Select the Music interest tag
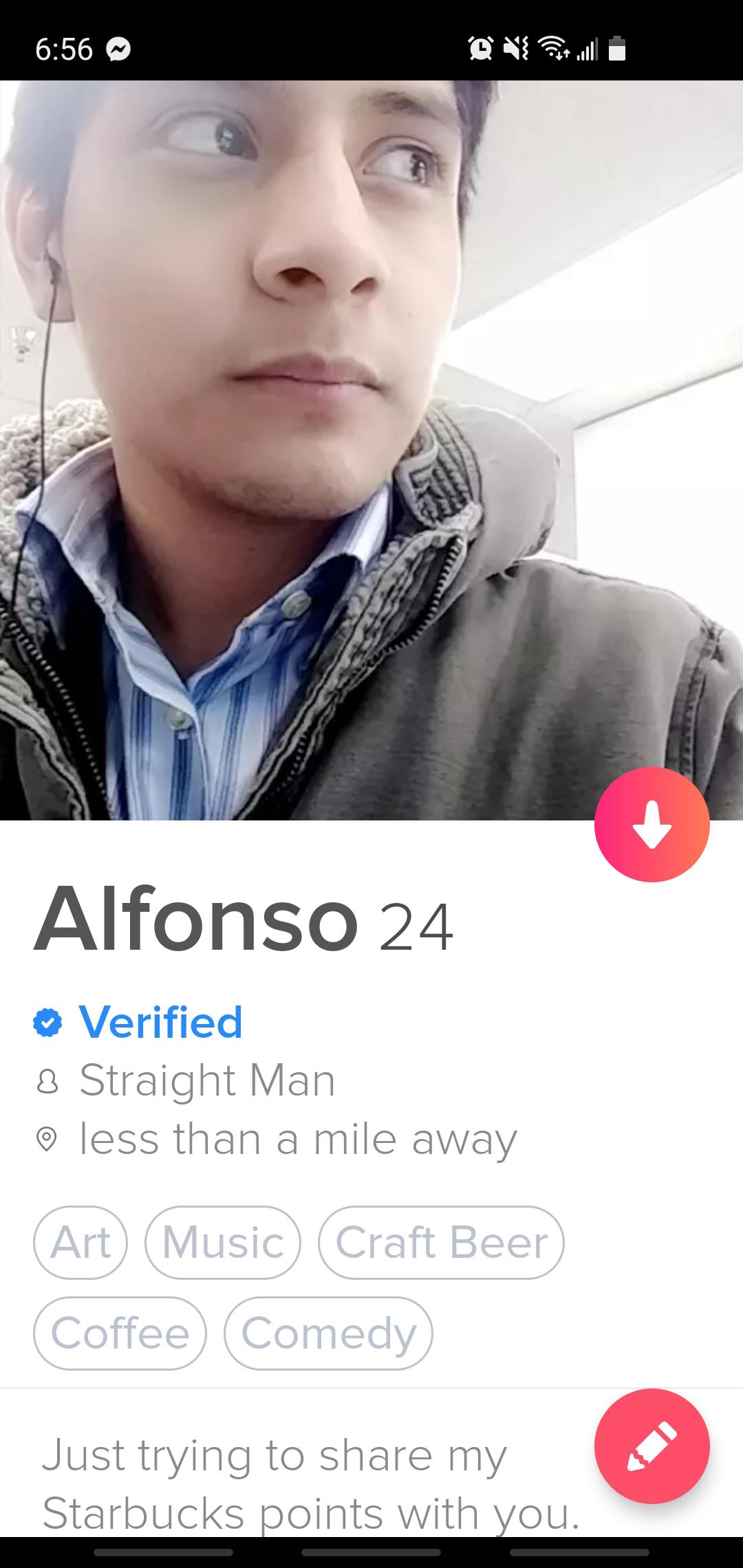Screen dimensions: 743x1568 (x=223, y=1242)
